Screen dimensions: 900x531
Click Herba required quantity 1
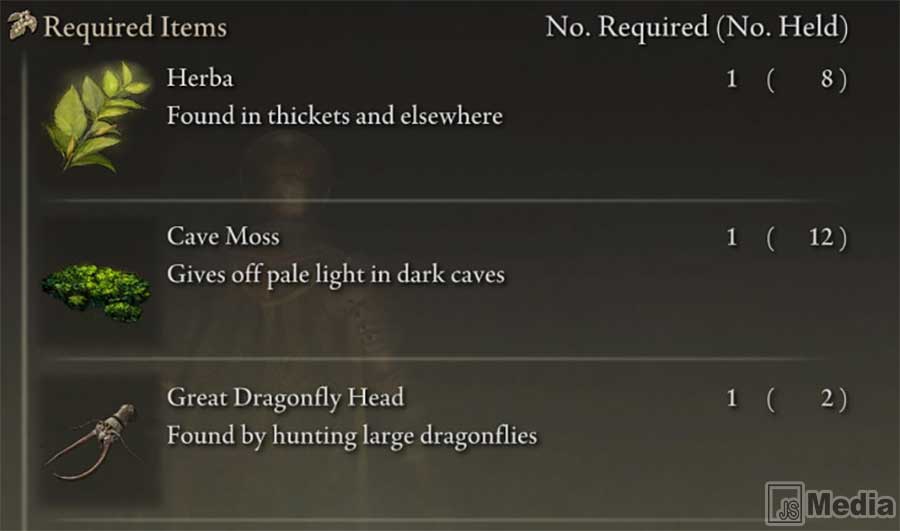click(x=732, y=79)
